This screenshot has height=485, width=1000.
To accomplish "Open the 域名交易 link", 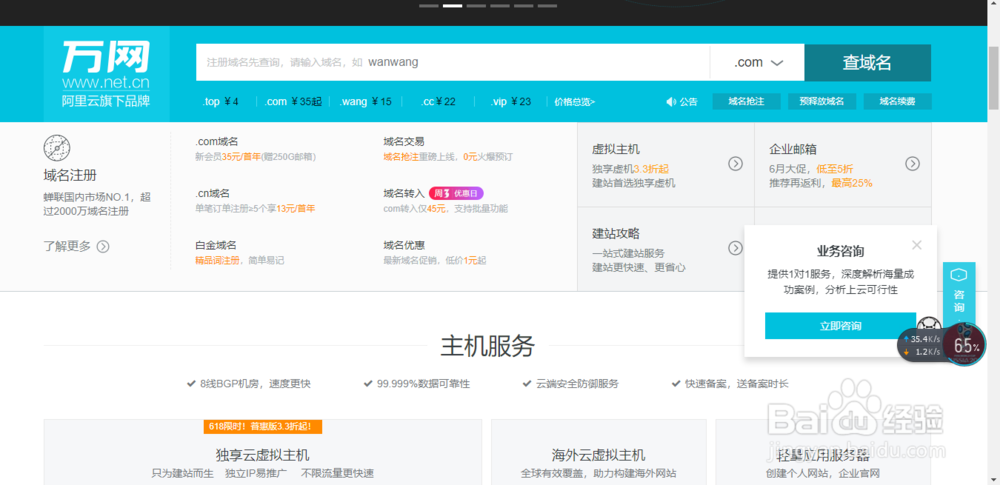I will (x=404, y=142).
